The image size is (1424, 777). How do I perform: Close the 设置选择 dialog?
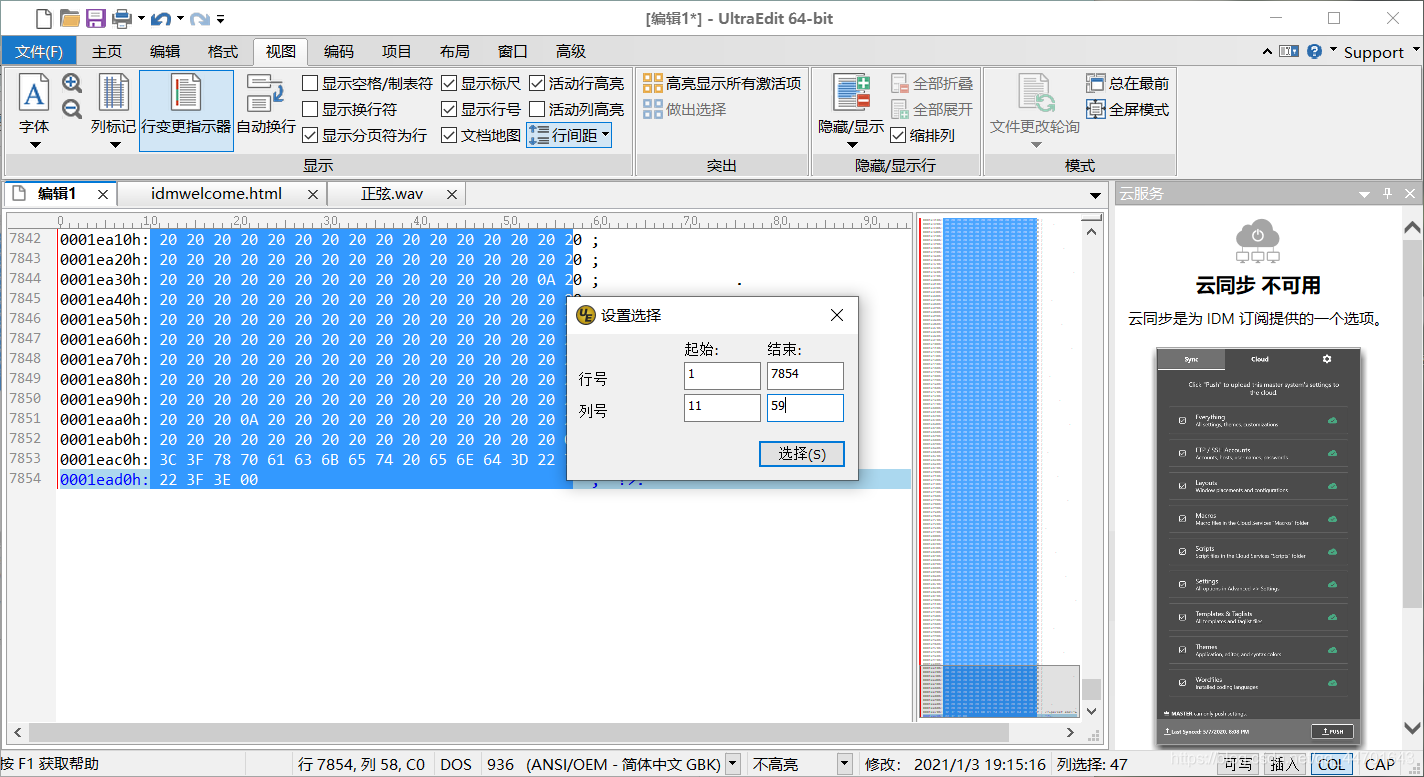point(837,315)
